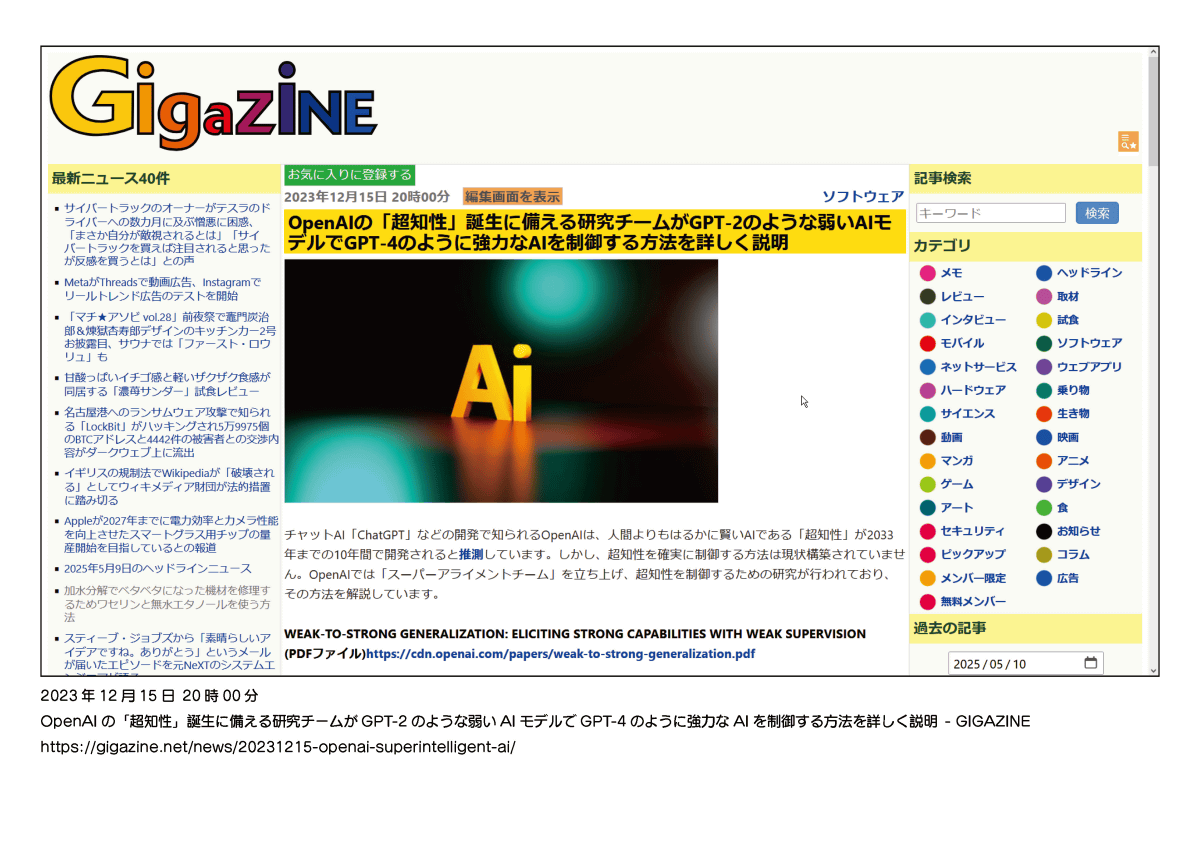Select the ピックアップ category link
Image resolution: width=1200 pixels, height=849 pixels.
(972, 554)
